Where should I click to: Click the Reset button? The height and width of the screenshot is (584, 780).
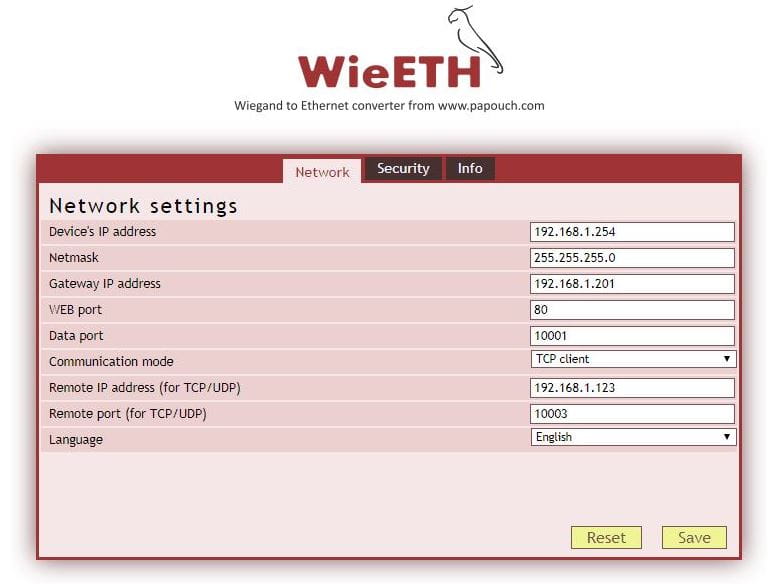[x=606, y=538]
